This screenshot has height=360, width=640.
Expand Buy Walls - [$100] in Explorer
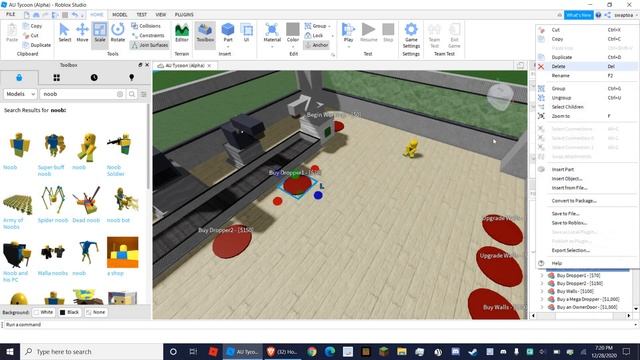[x=542, y=291]
